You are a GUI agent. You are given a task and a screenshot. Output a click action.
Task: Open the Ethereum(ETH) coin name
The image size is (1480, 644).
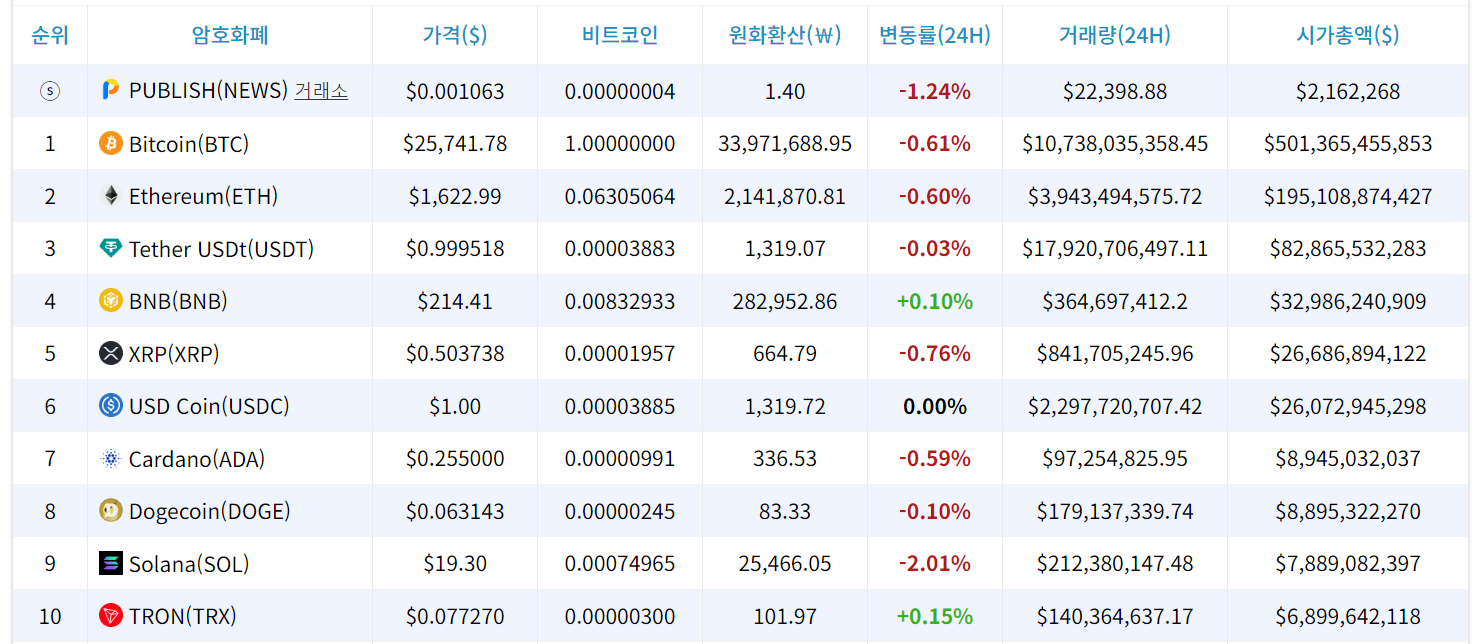pyautogui.click(x=203, y=196)
